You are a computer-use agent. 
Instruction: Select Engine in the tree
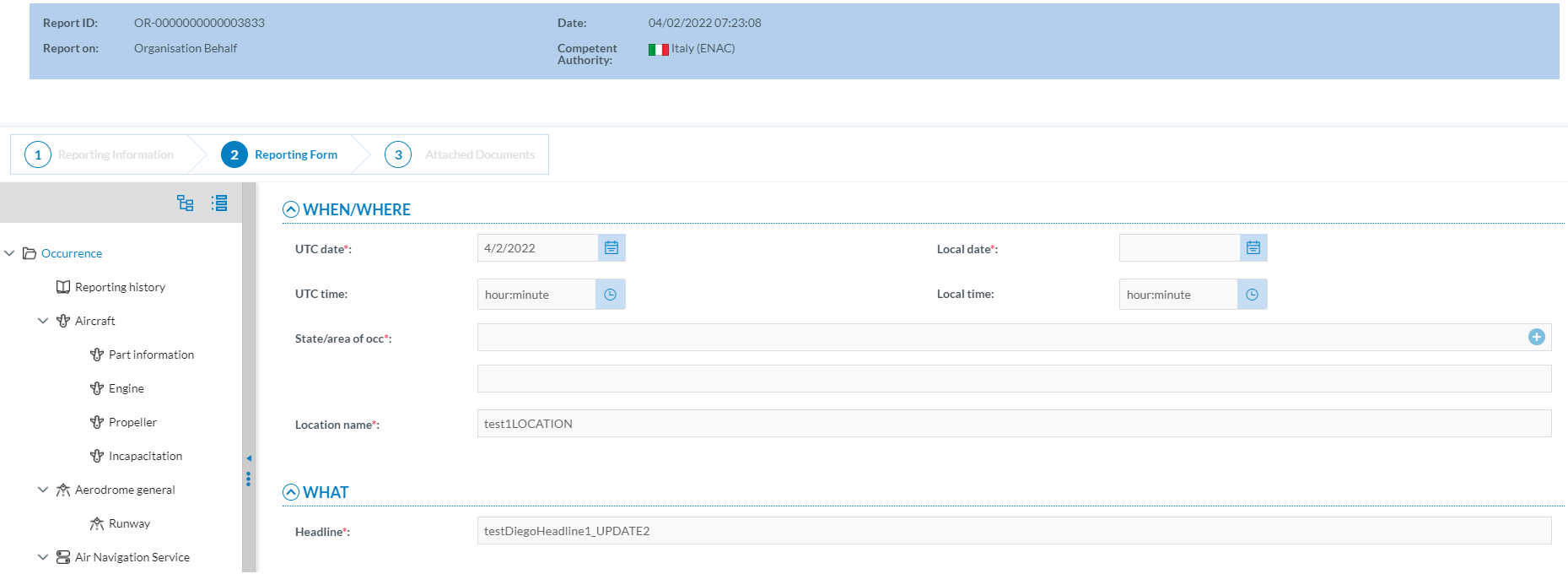(x=126, y=389)
